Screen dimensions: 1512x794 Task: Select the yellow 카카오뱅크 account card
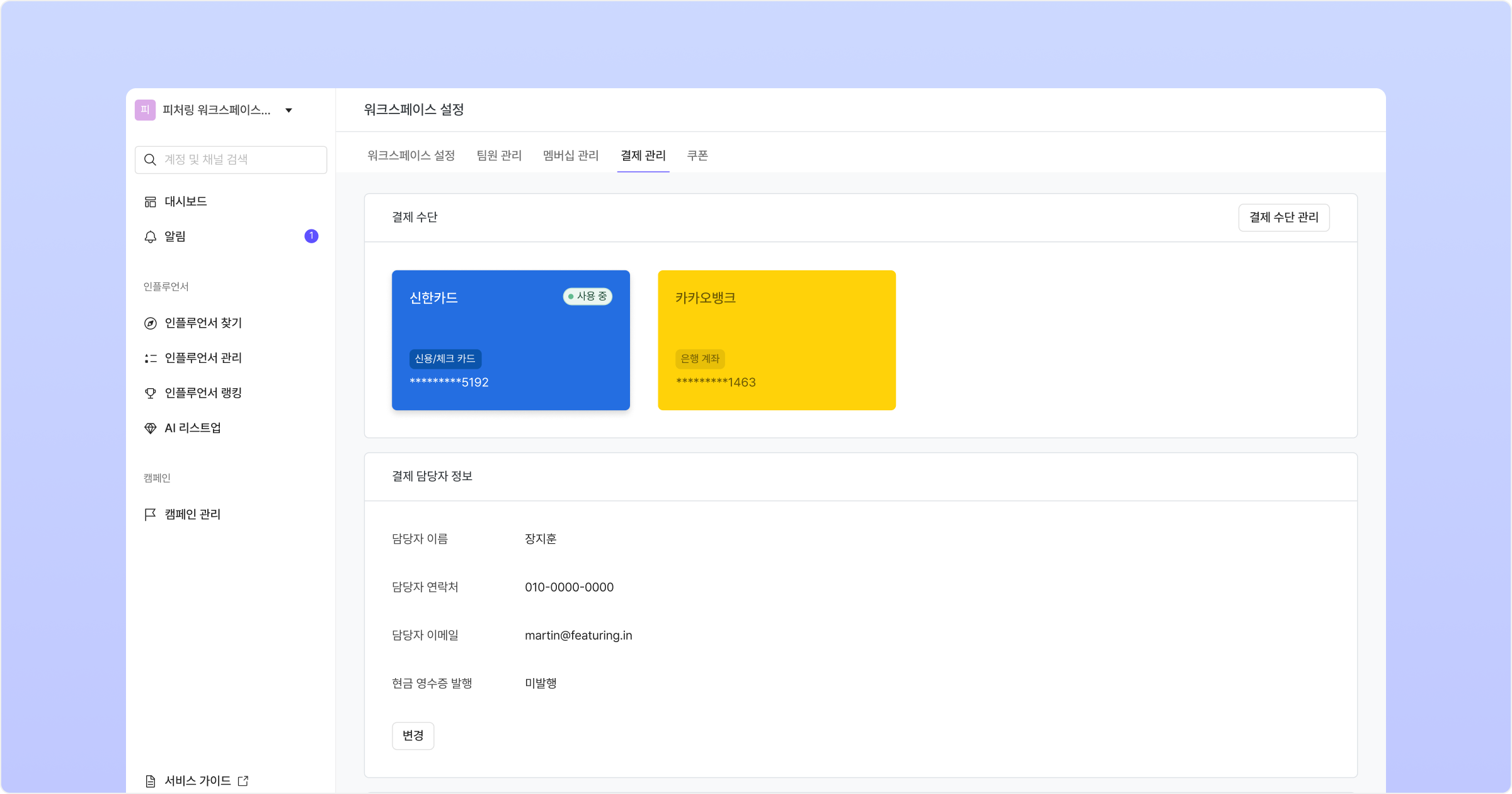(776, 340)
